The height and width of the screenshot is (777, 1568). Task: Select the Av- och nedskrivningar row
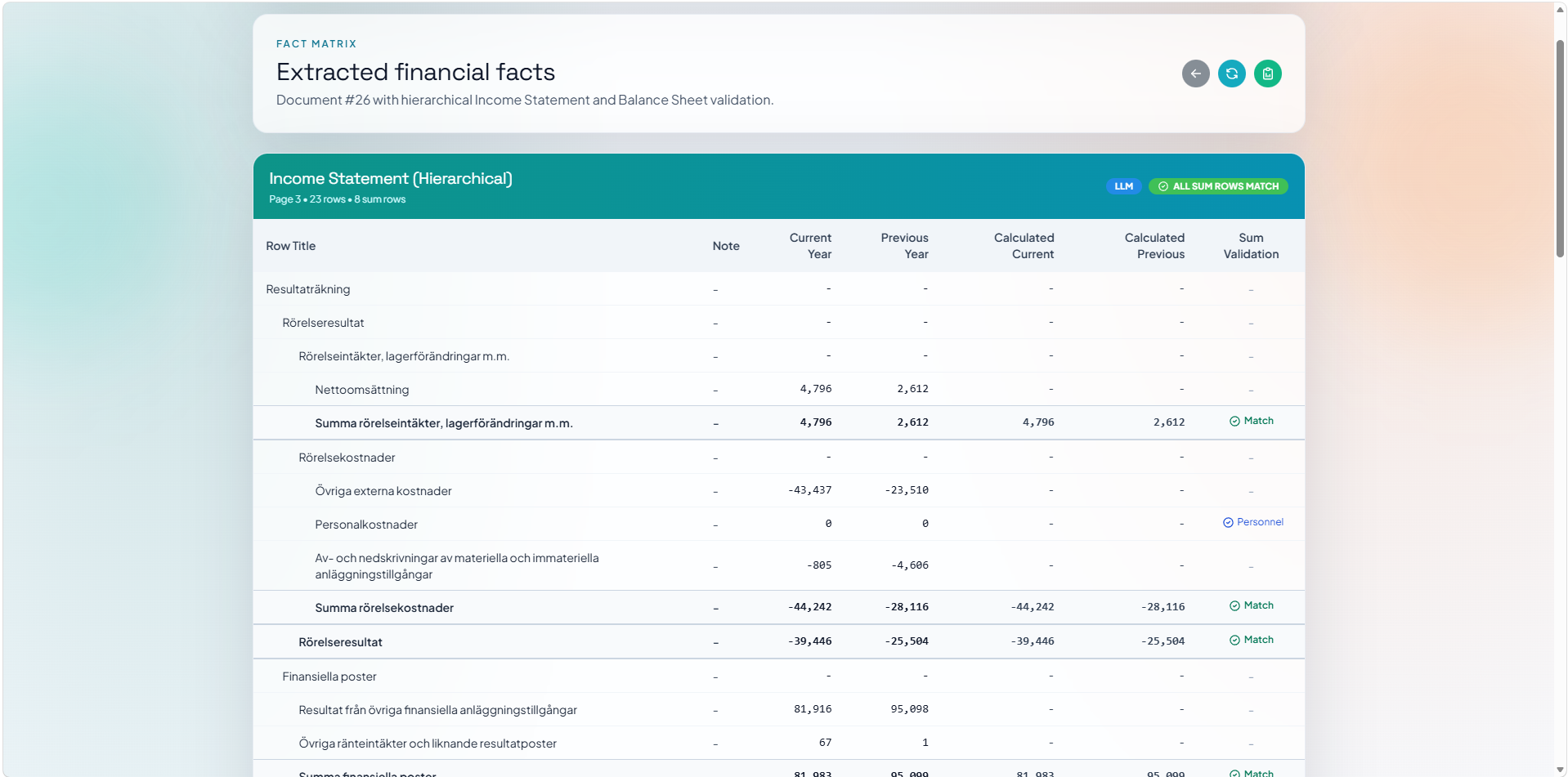click(778, 566)
